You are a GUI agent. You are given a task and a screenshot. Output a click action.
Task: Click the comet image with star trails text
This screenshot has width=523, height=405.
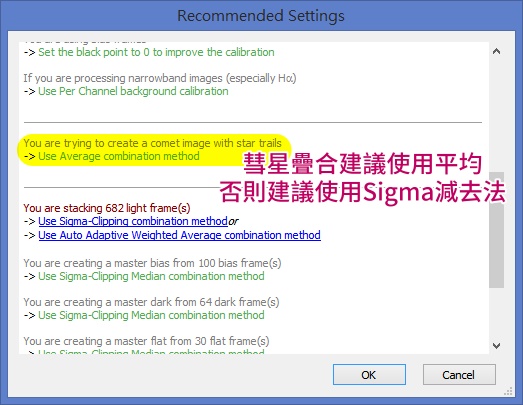pos(152,143)
